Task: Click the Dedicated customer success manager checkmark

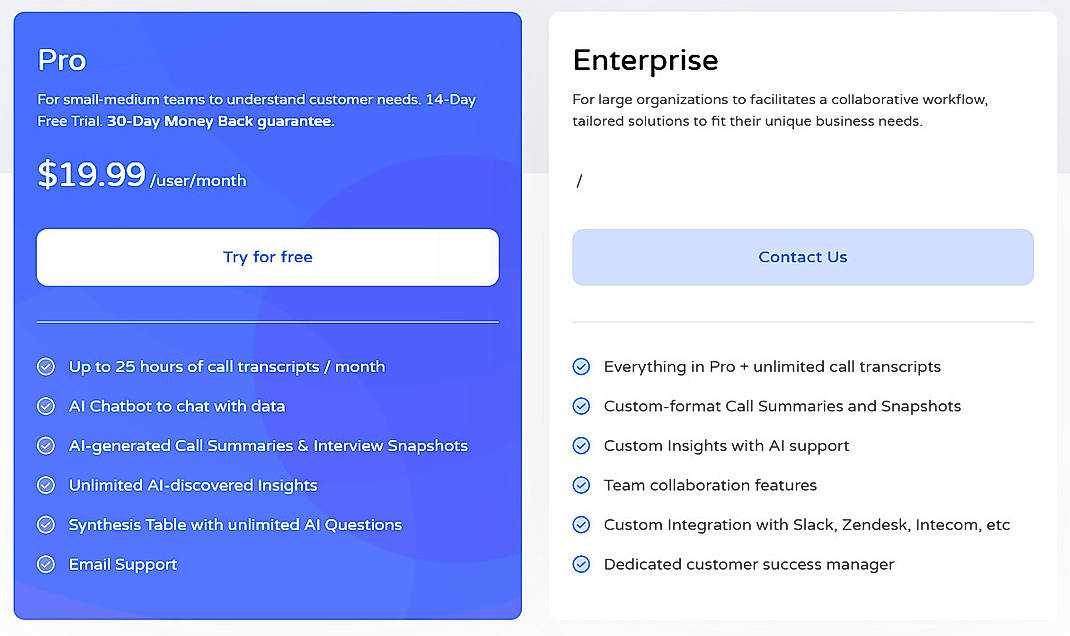Action: [582, 564]
